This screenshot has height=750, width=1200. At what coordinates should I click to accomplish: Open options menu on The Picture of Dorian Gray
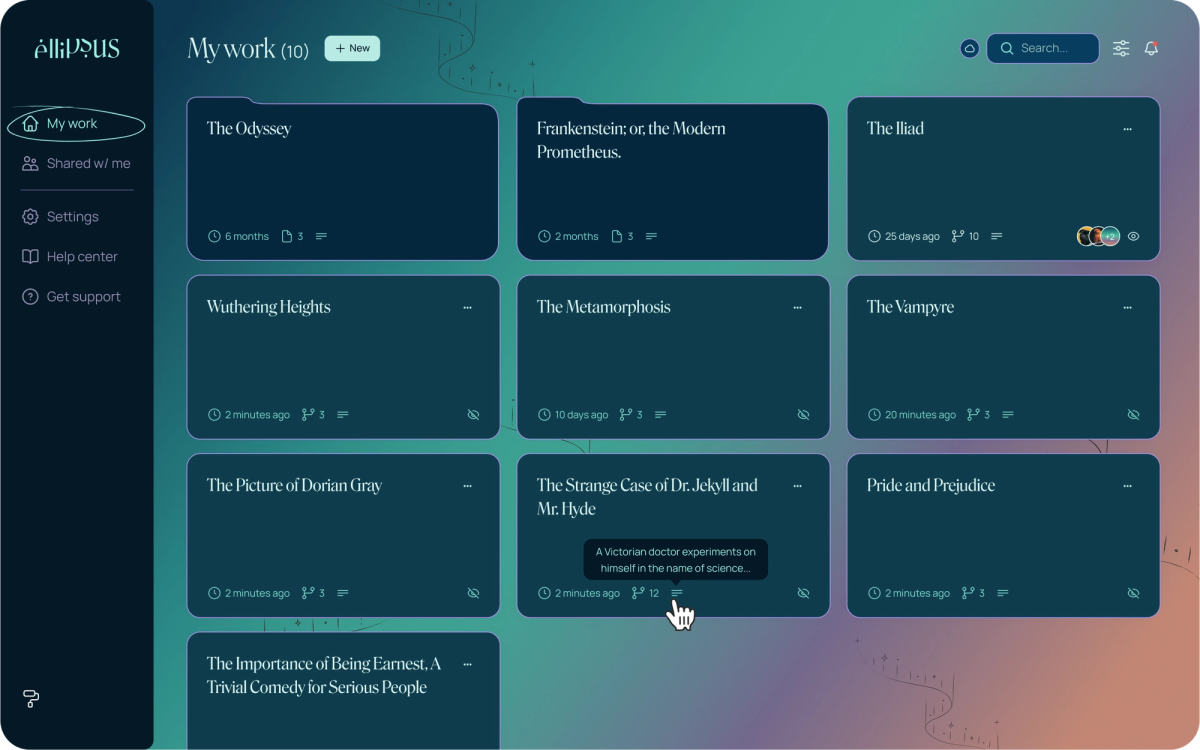(467, 485)
